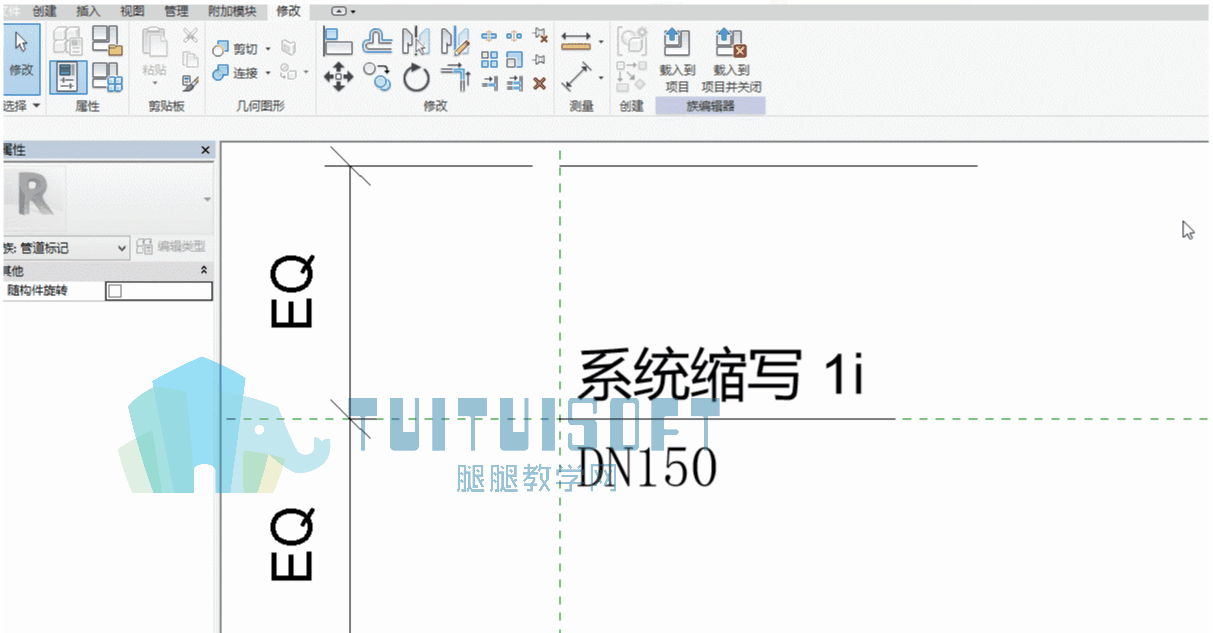
Task: Expand the 连接 dropdown arrow
Action: click(268, 73)
